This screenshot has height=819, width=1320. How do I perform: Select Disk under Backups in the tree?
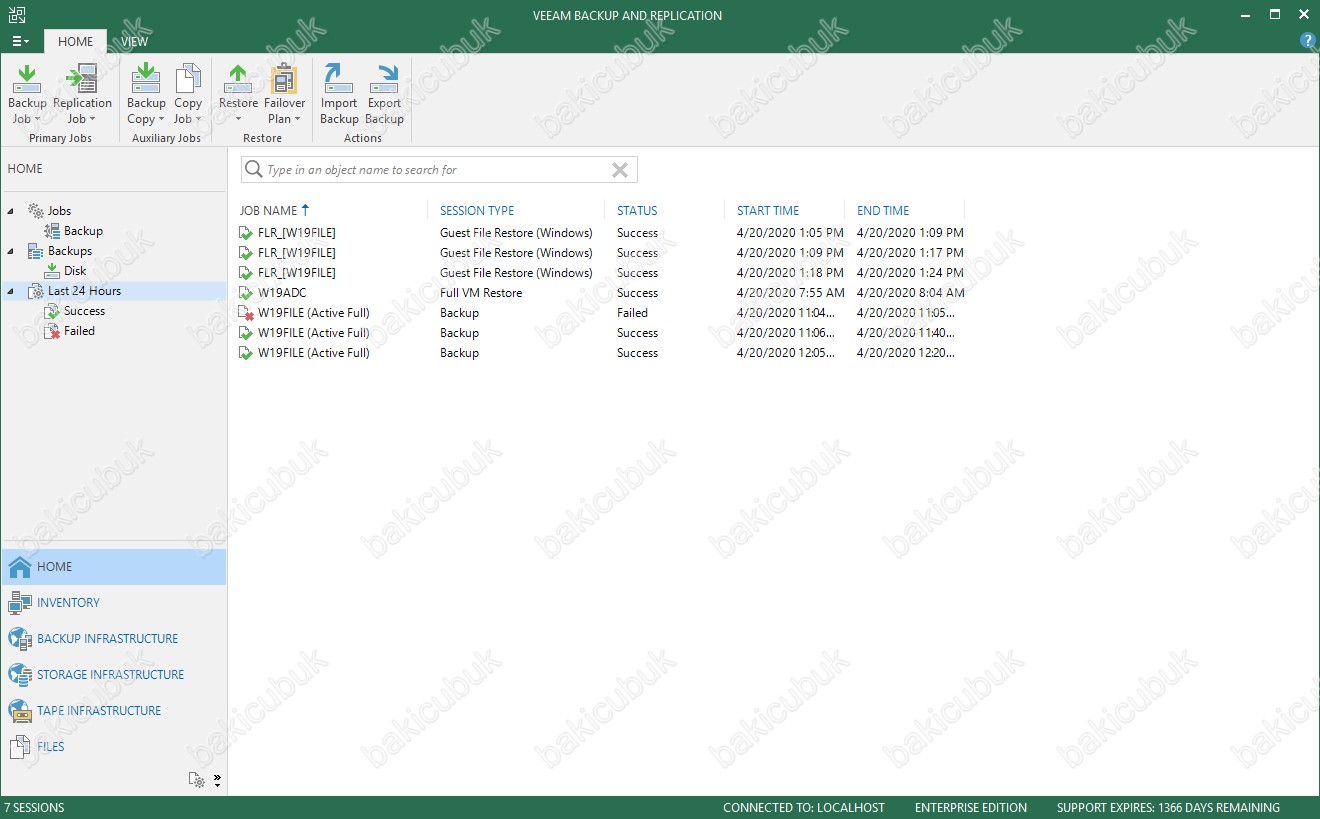point(75,271)
